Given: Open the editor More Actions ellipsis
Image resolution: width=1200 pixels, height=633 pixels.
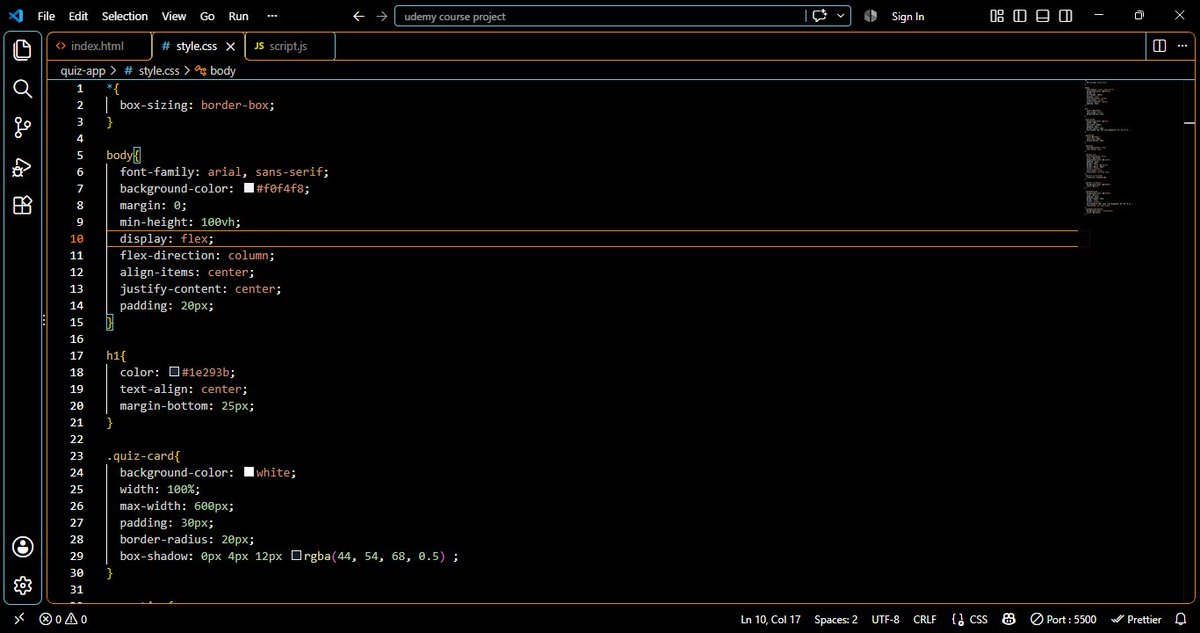Looking at the screenshot, I should click(1181, 46).
